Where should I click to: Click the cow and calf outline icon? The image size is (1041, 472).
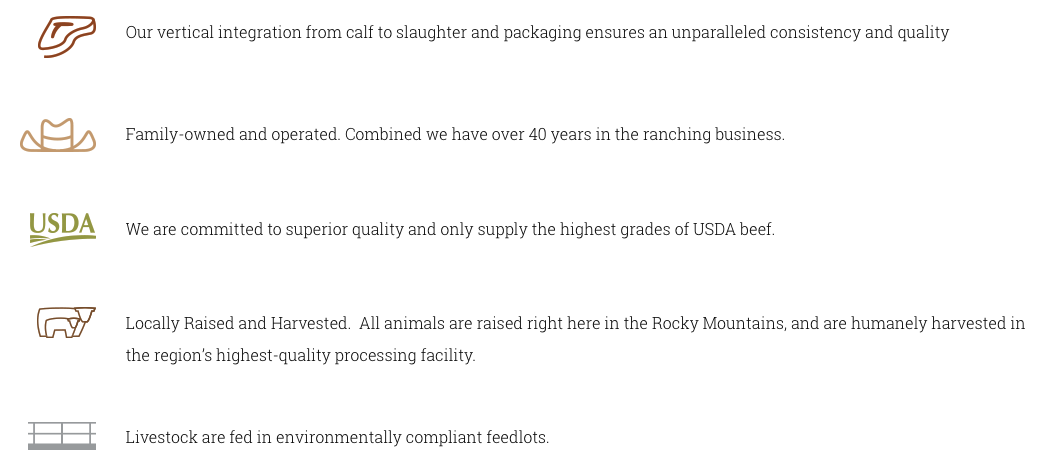pyautogui.click(x=65, y=322)
